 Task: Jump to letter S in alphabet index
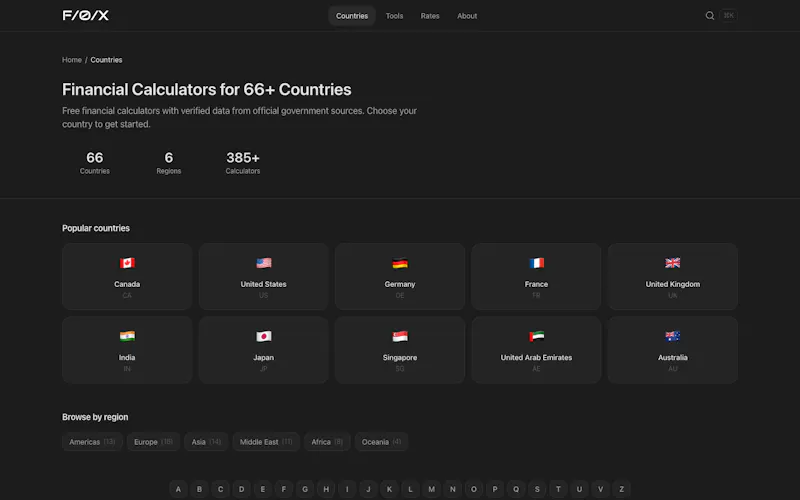537,489
